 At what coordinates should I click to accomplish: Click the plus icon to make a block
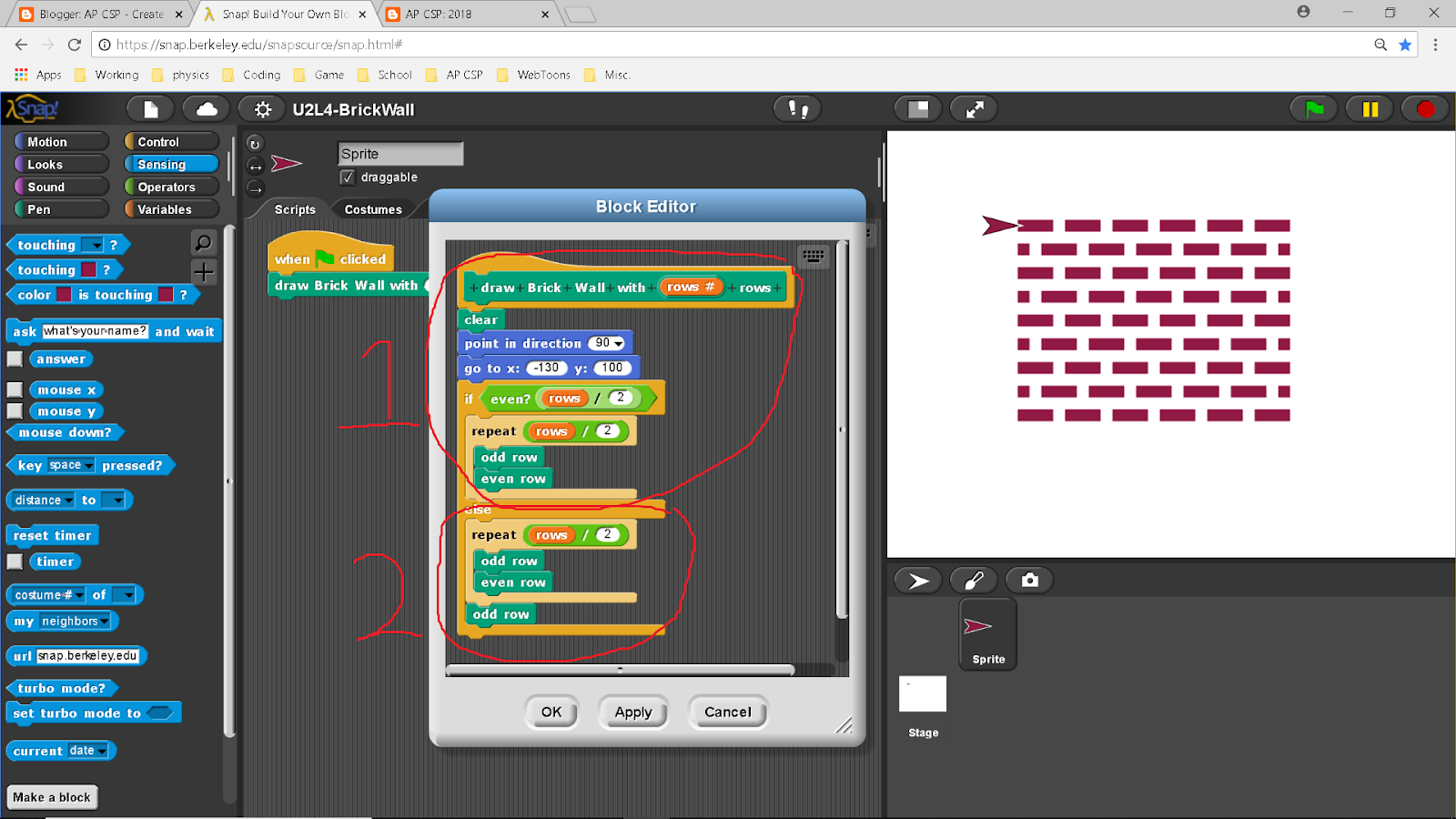coord(203,271)
